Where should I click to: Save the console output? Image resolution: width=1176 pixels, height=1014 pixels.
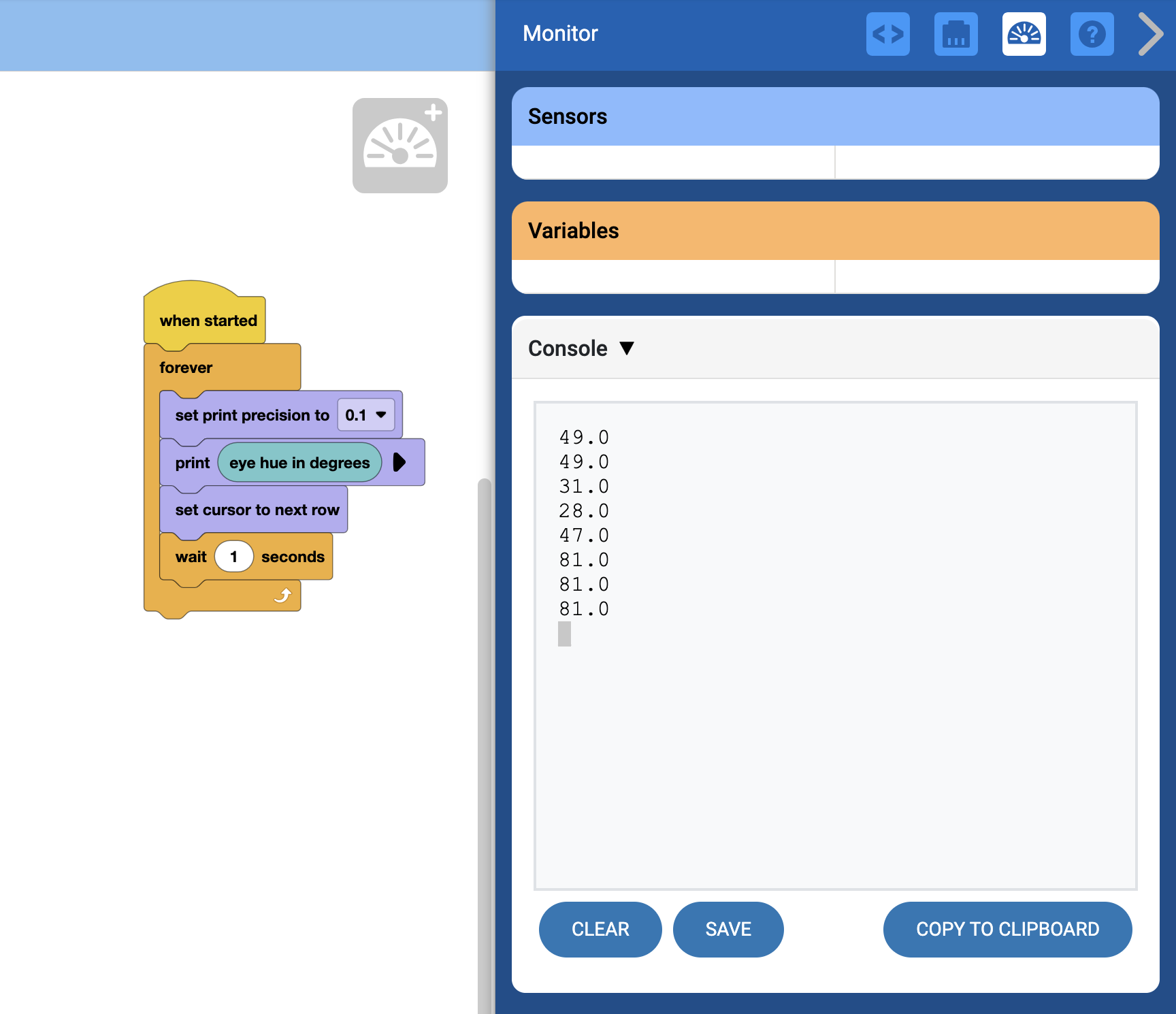(x=728, y=929)
